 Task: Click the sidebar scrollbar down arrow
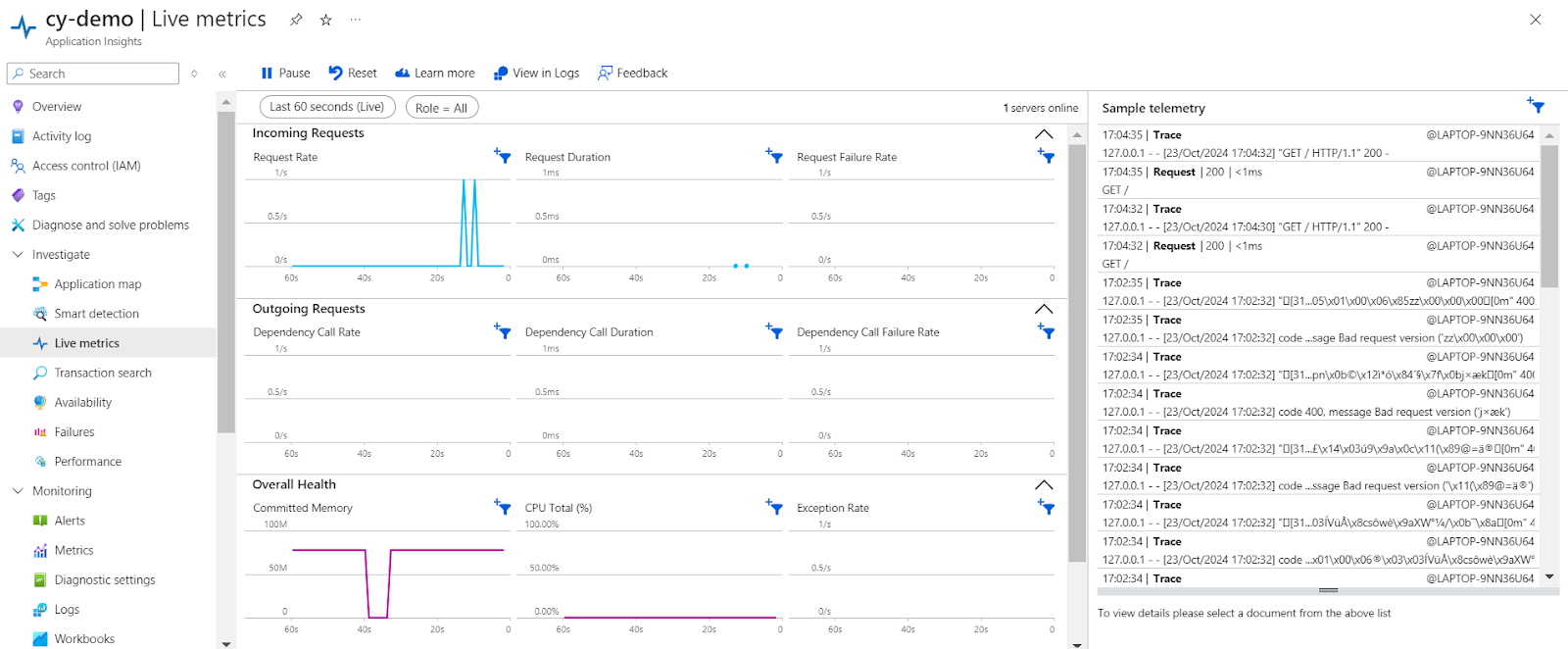tap(226, 643)
